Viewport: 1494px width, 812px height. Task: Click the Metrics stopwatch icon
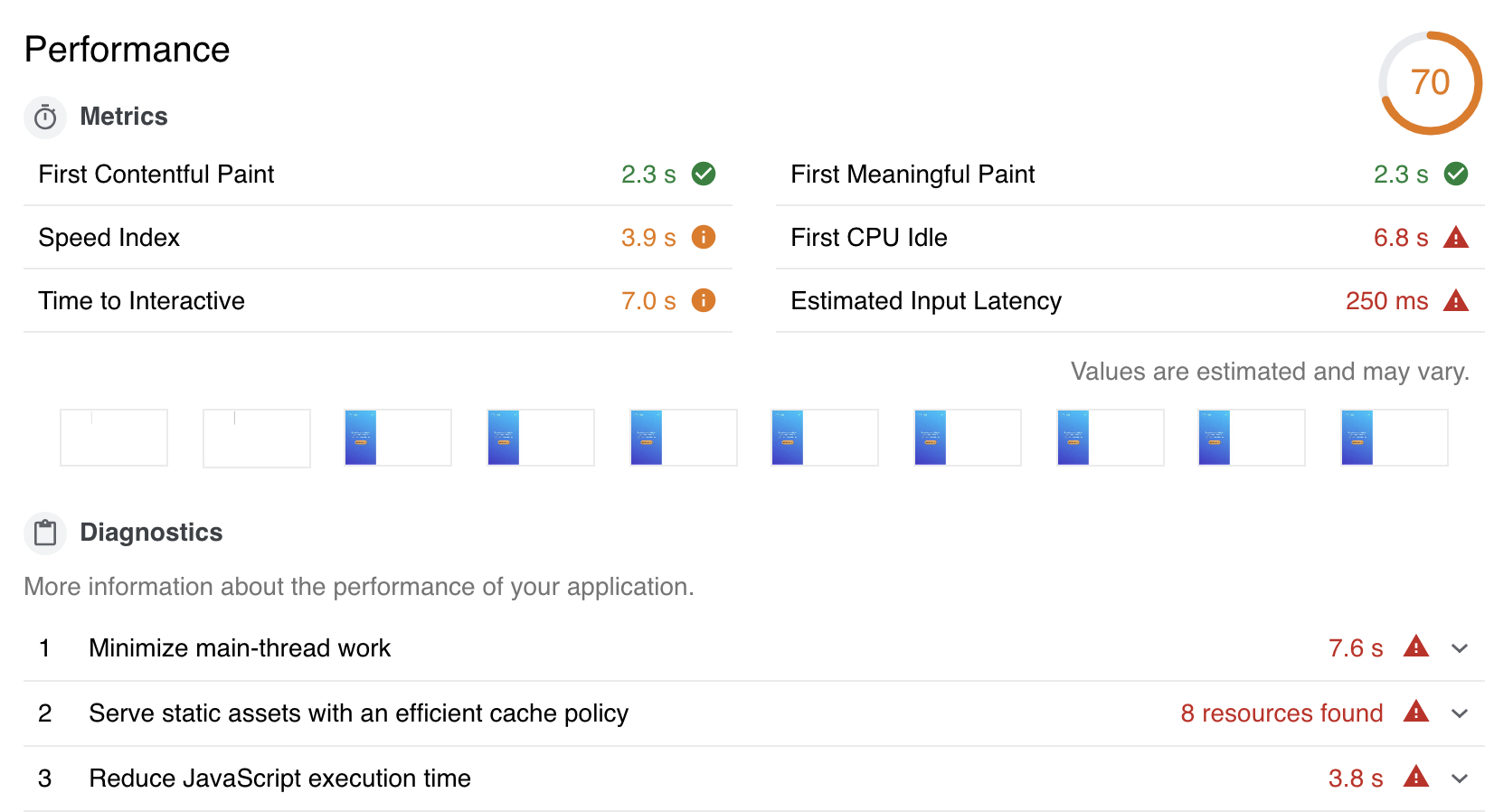pyautogui.click(x=45, y=118)
